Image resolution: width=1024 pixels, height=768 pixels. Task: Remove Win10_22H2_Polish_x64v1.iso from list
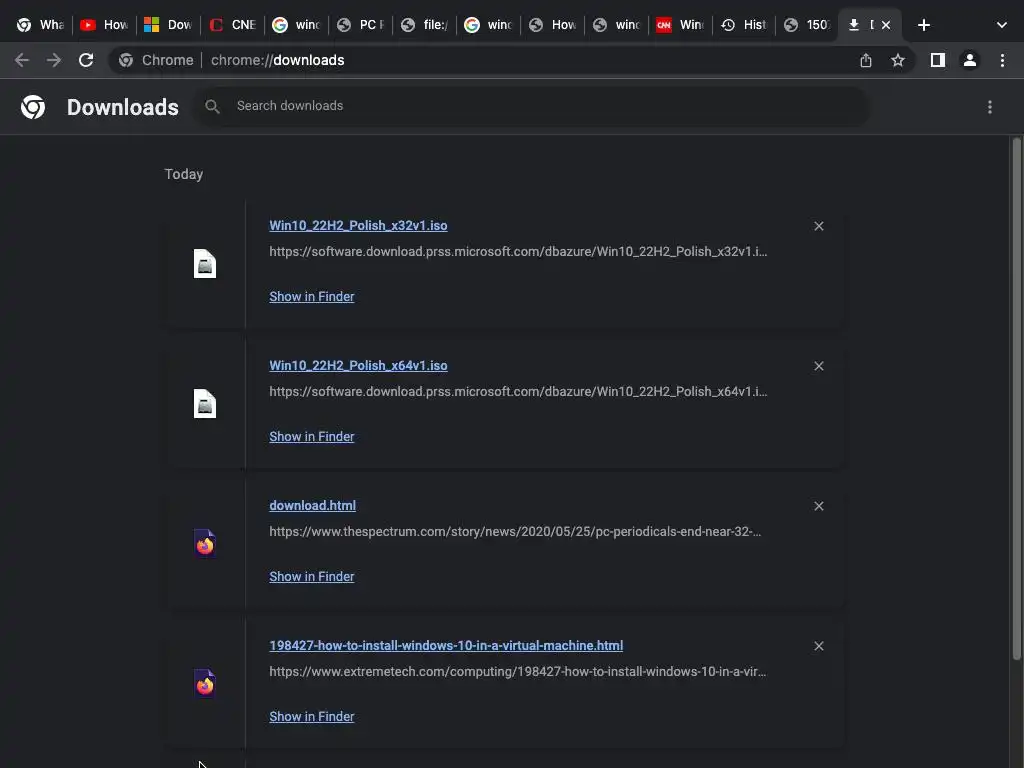tap(818, 366)
